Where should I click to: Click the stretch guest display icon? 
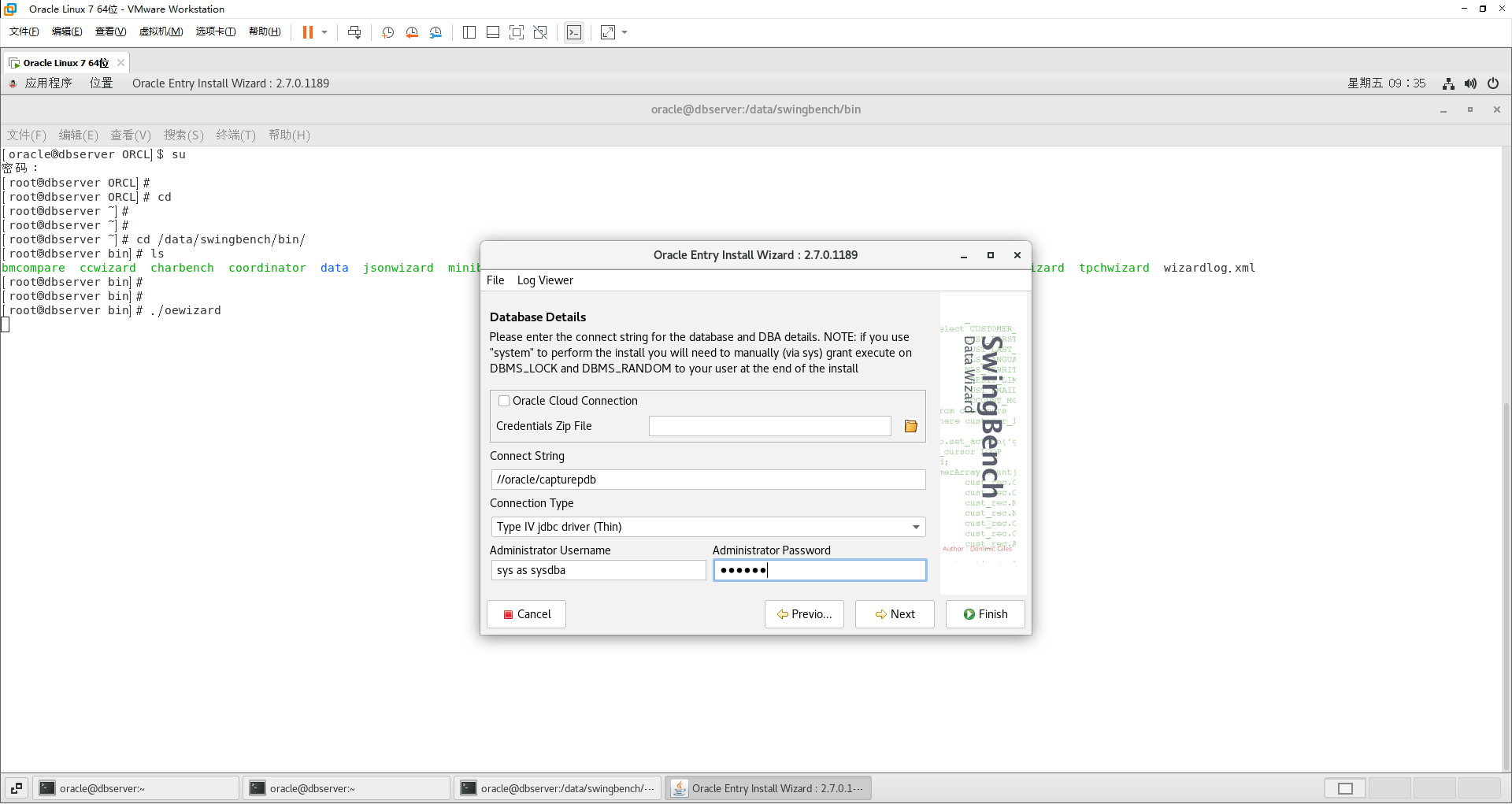tap(608, 32)
